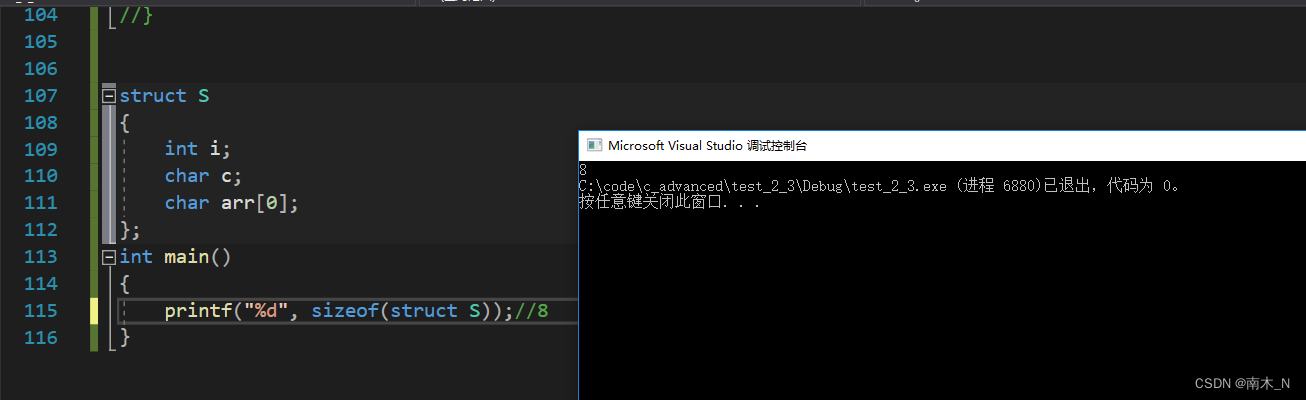Click the printf statement on line 115

[x=339, y=311]
